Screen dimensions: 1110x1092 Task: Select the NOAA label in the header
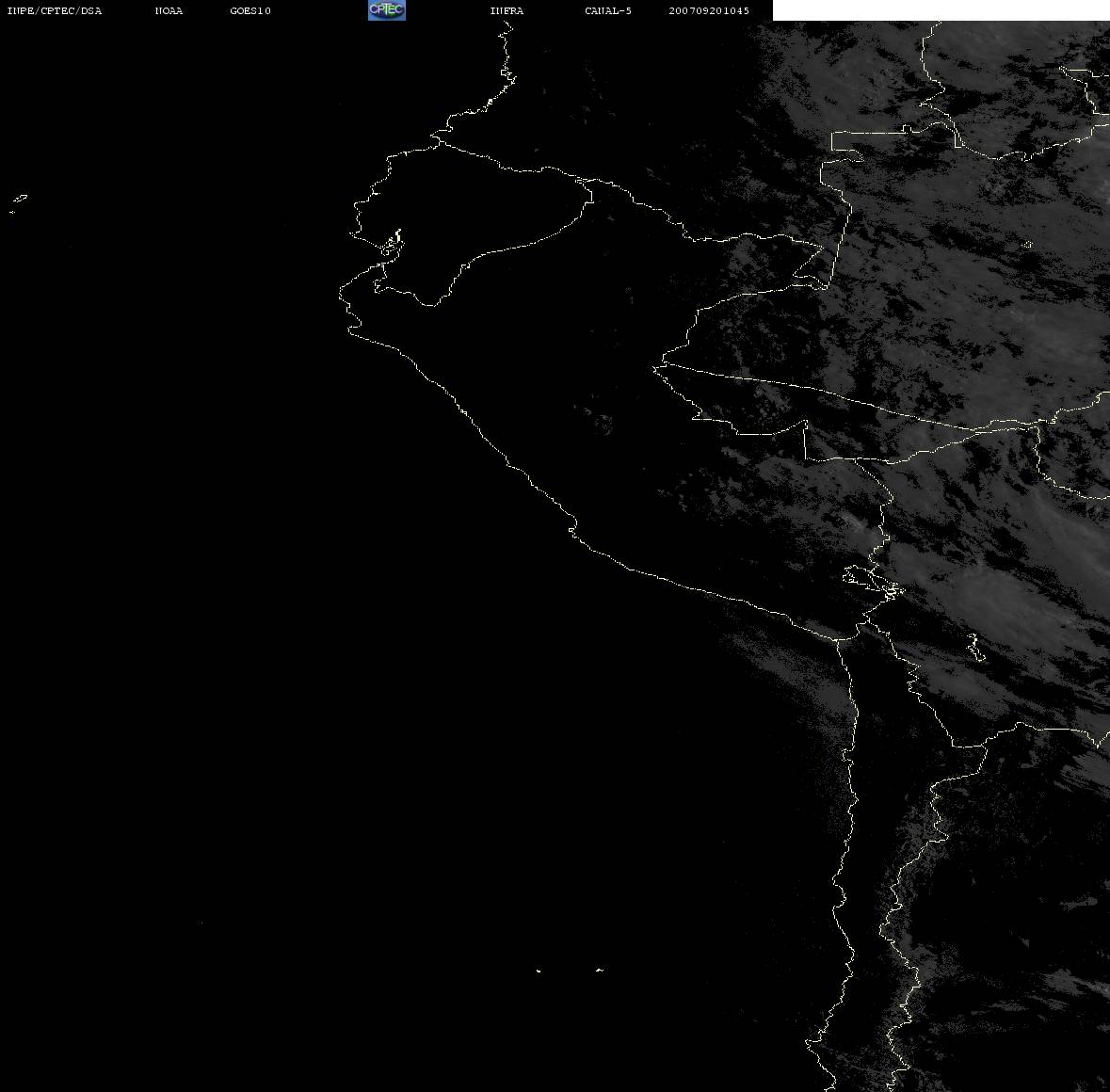pos(169,10)
